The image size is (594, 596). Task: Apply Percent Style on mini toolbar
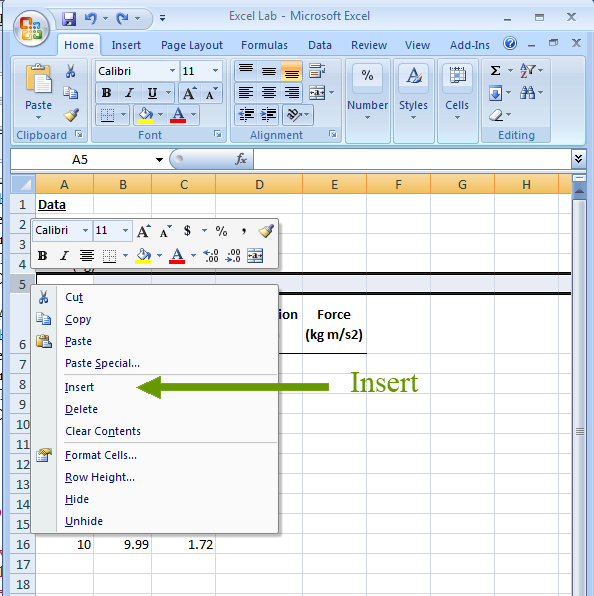click(x=221, y=231)
